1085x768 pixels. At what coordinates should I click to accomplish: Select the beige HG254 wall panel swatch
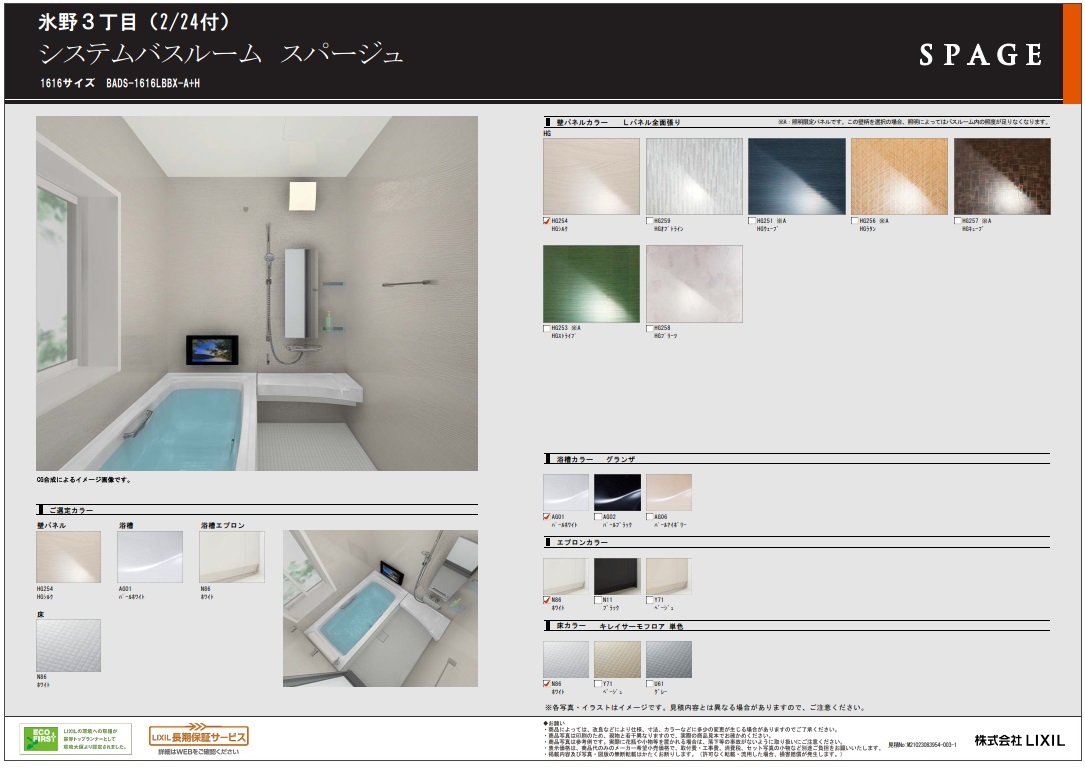592,176
